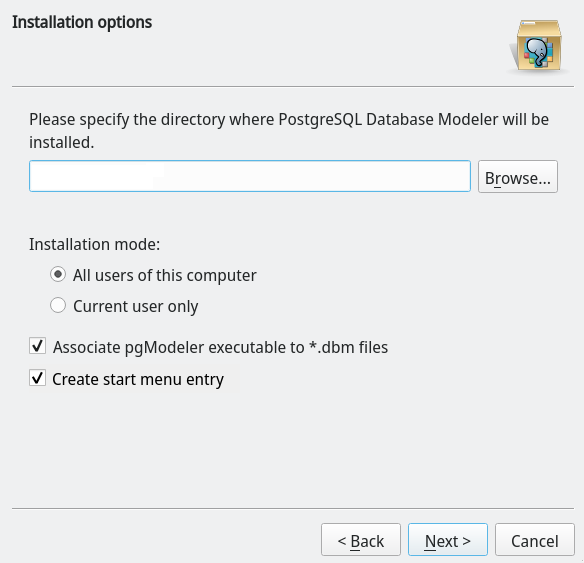The height and width of the screenshot is (563, 584).
Task: Click the "Create start menu entry" label
Action: 138,379
